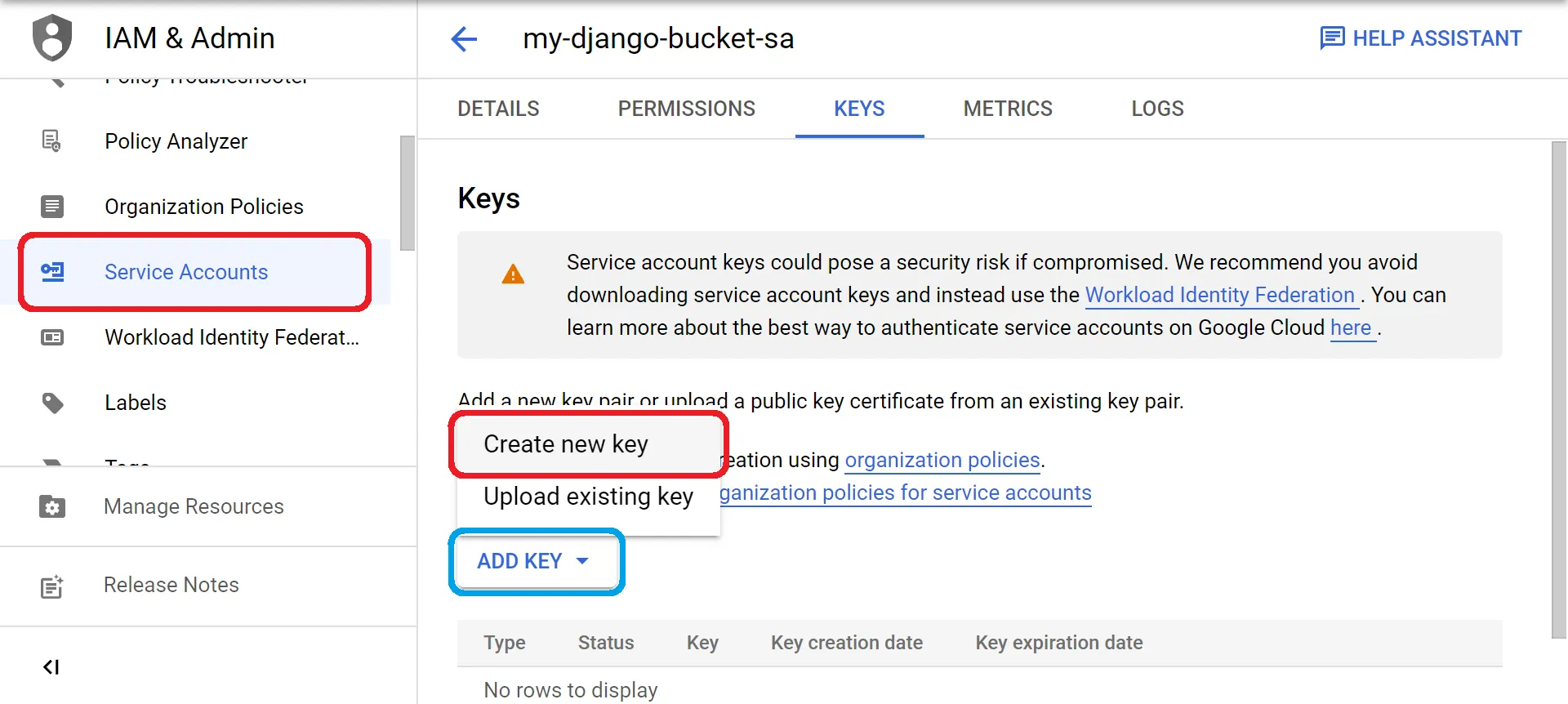Viewport: 1568px width, 704px height.
Task: Click the Policy Analyzer sidebar icon
Action: click(x=51, y=141)
